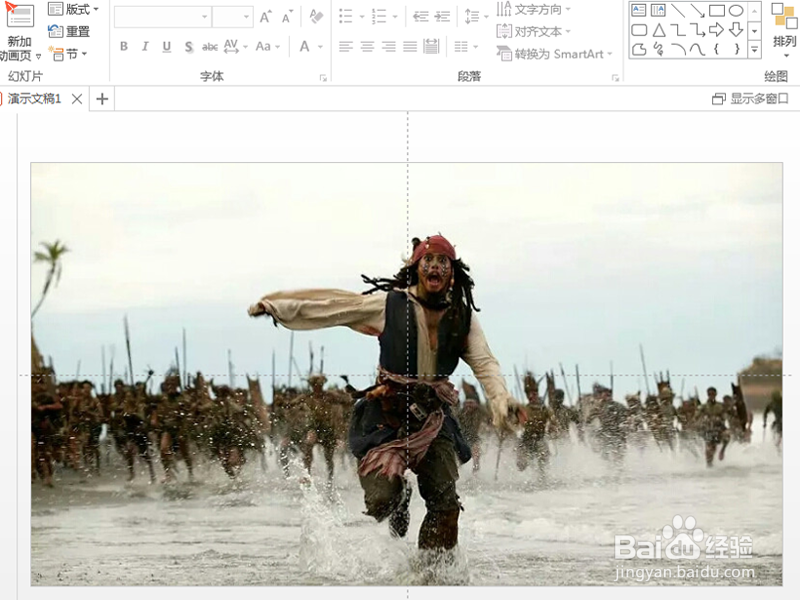
Task: Select the right brace shape
Action: (736, 49)
